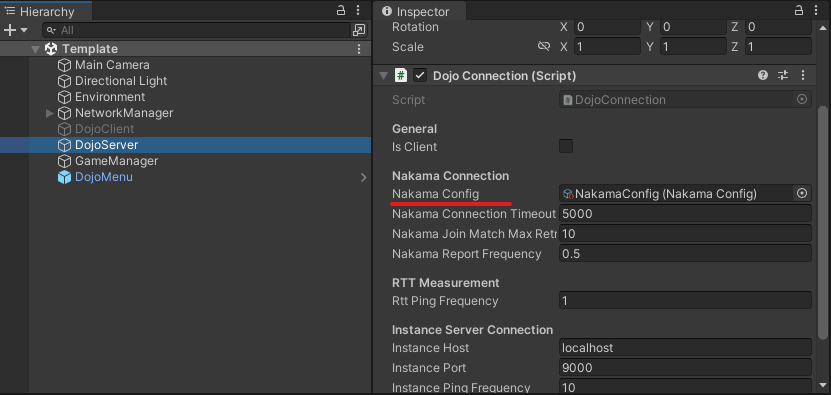Open the Template scene three-dot menu
The image size is (831, 395).
tap(359, 49)
